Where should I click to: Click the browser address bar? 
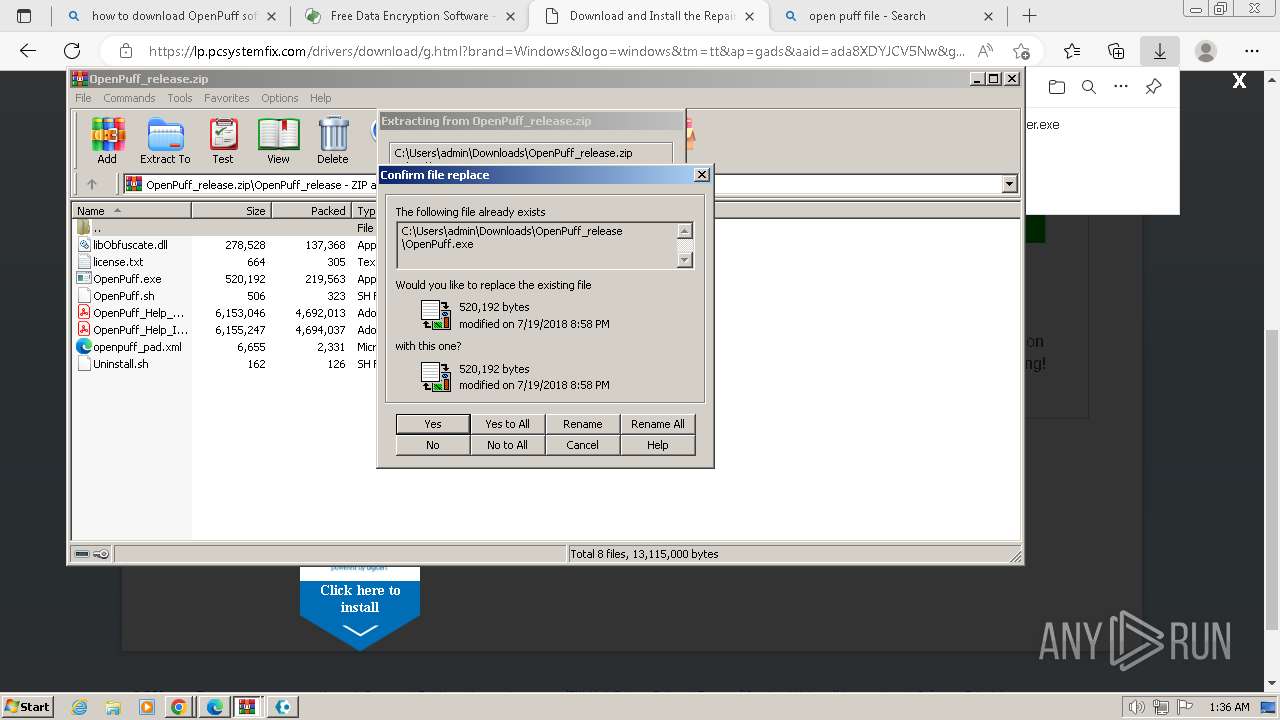[556, 51]
